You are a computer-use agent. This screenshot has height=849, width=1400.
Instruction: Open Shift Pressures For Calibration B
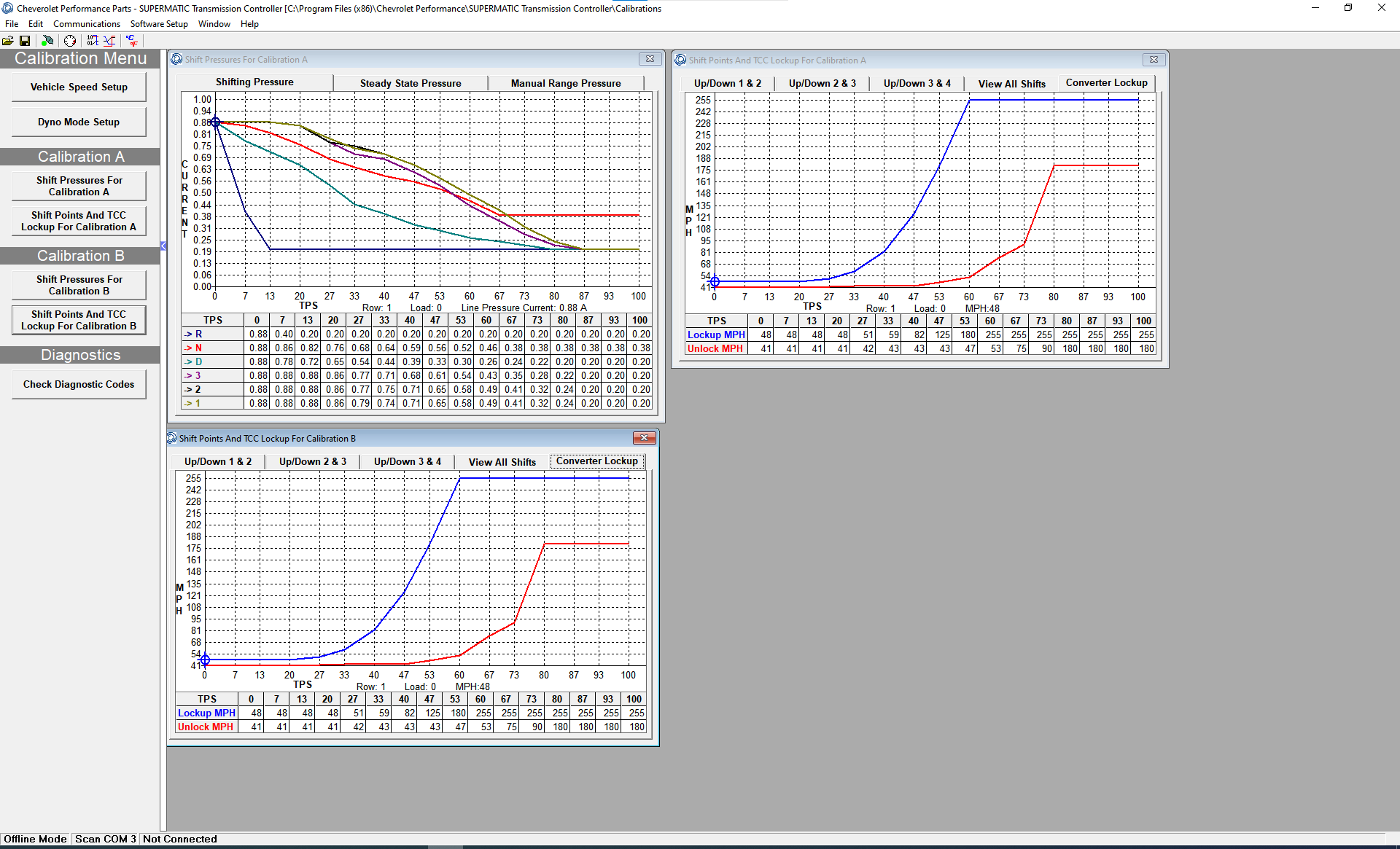pos(79,285)
